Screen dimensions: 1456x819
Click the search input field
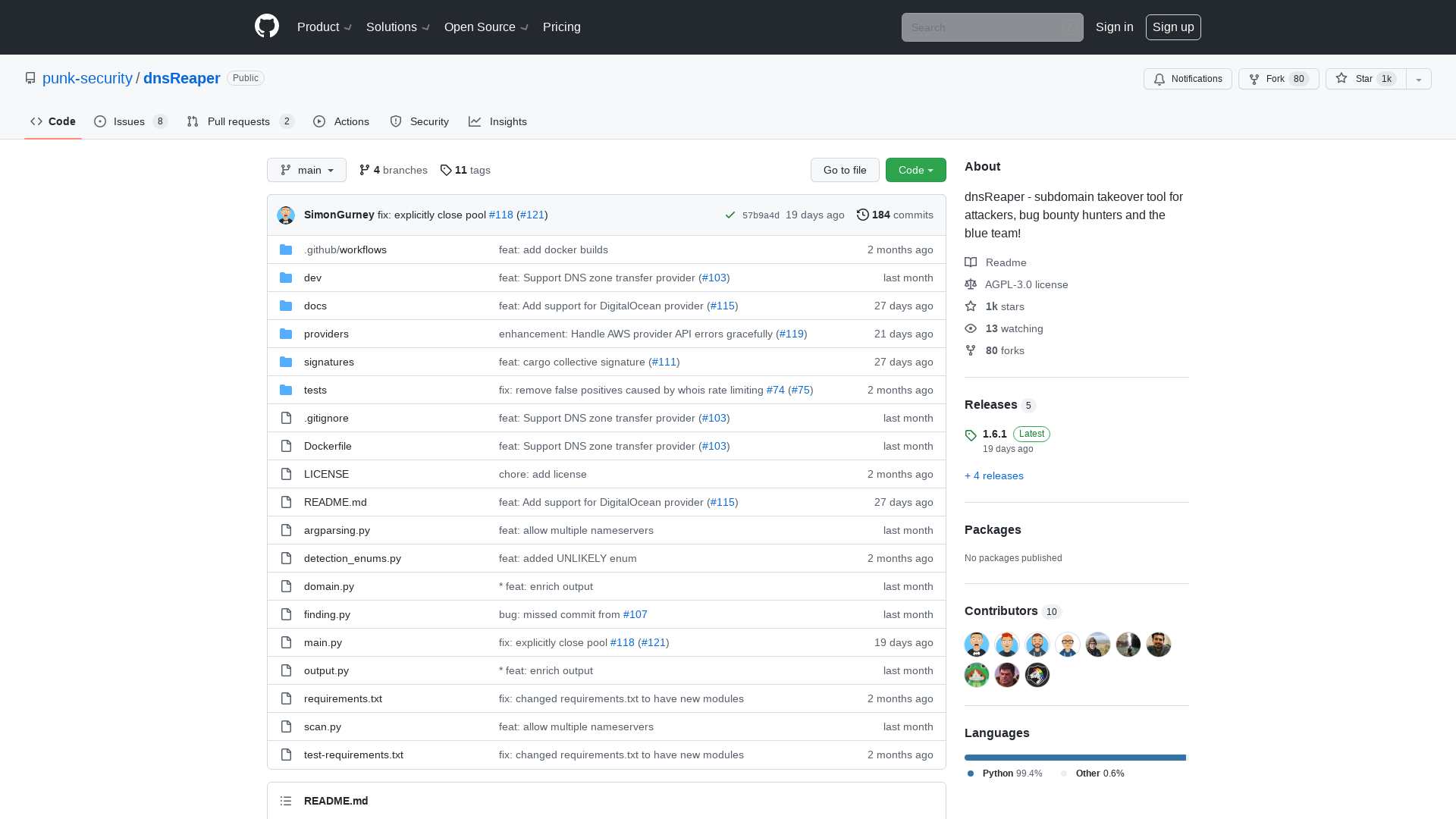[x=992, y=27]
